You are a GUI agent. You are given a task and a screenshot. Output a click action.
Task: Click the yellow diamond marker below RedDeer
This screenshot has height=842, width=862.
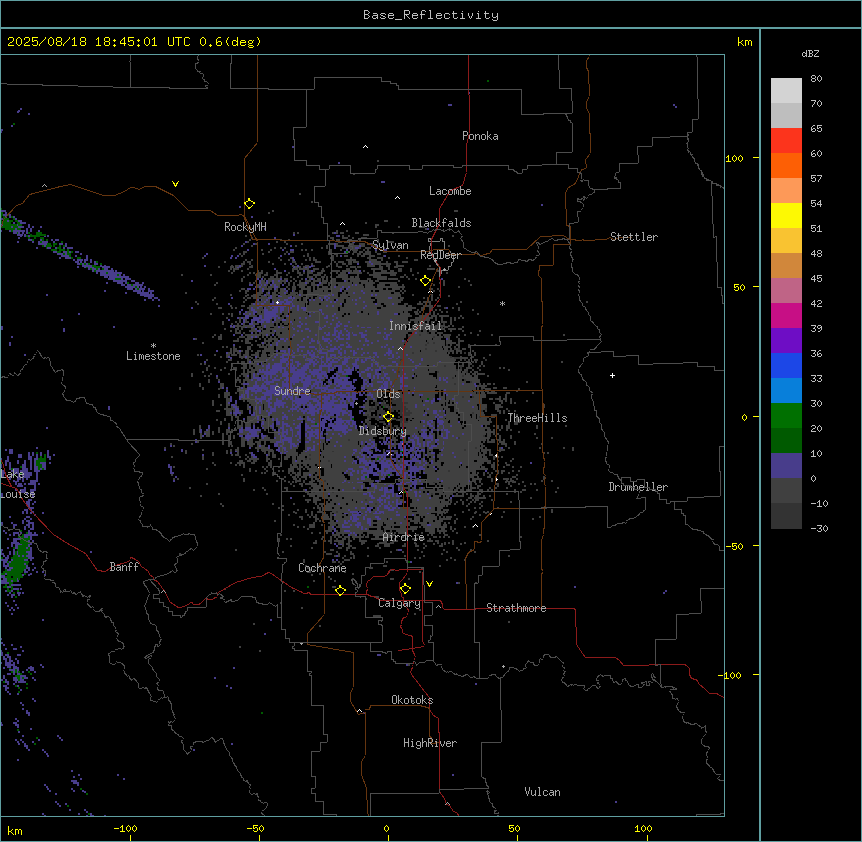pos(426,281)
